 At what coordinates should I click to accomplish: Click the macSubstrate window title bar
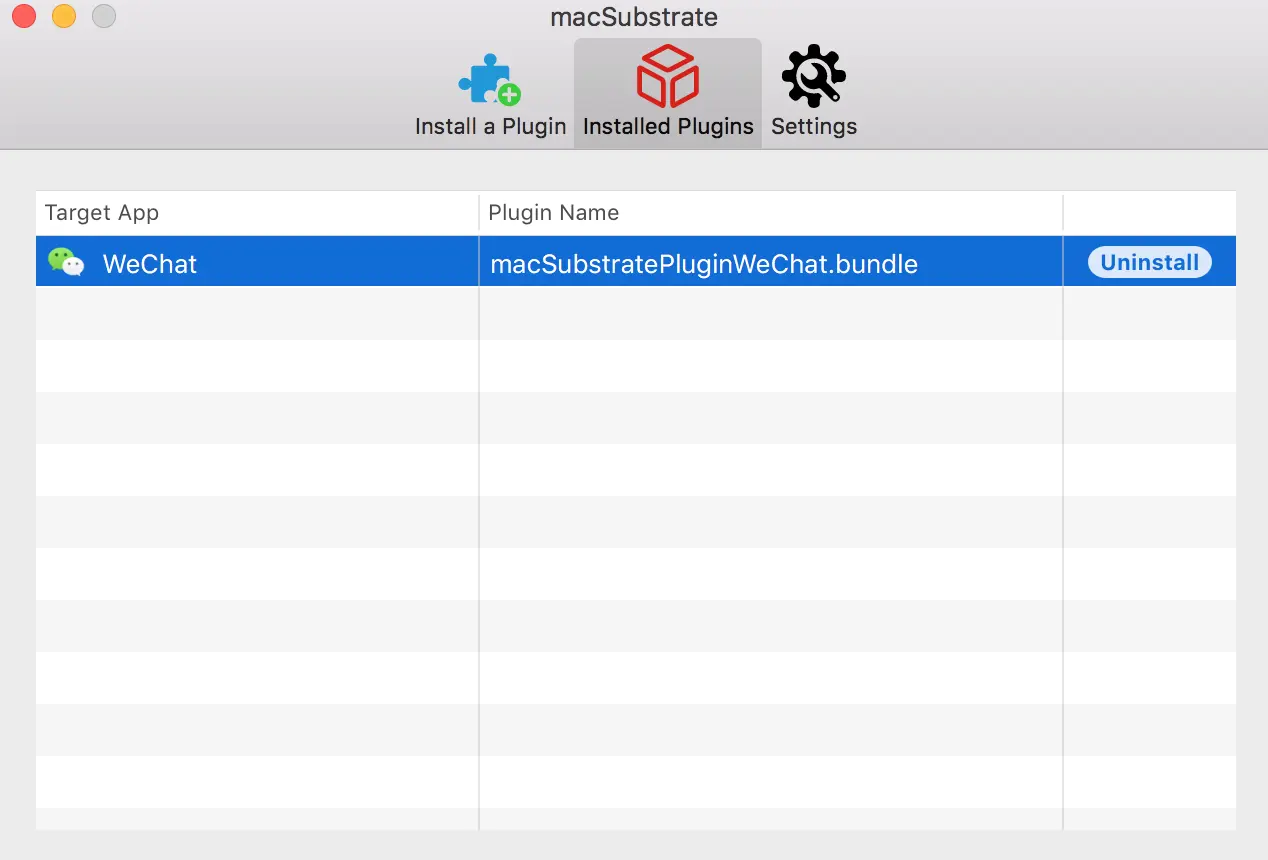coord(632,16)
